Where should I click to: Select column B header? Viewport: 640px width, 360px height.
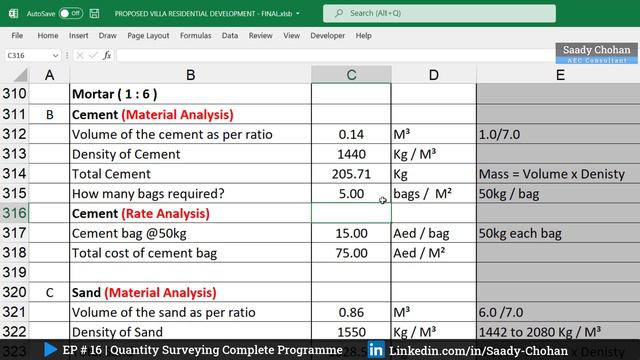(x=190, y=75)
